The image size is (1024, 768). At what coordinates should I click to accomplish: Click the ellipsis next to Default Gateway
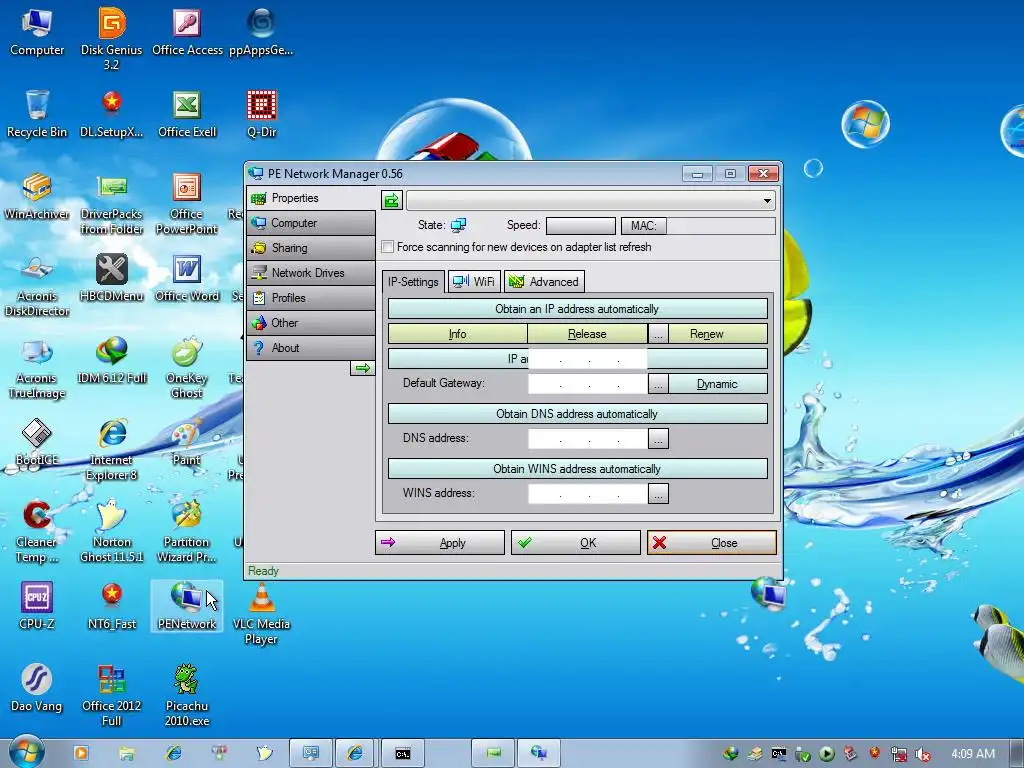tap(658, 384)
